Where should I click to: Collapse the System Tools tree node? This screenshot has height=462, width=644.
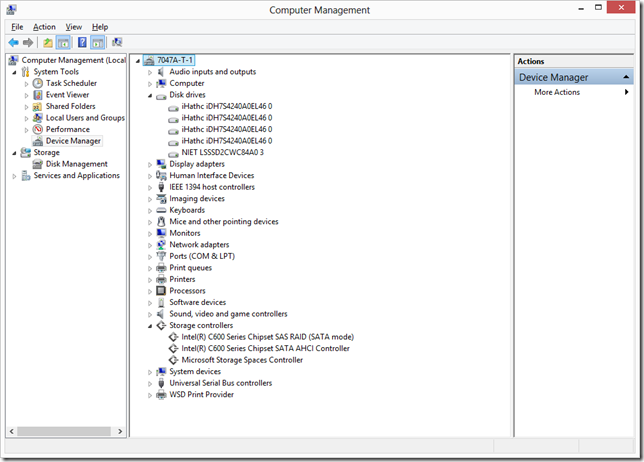click(14, 73)
